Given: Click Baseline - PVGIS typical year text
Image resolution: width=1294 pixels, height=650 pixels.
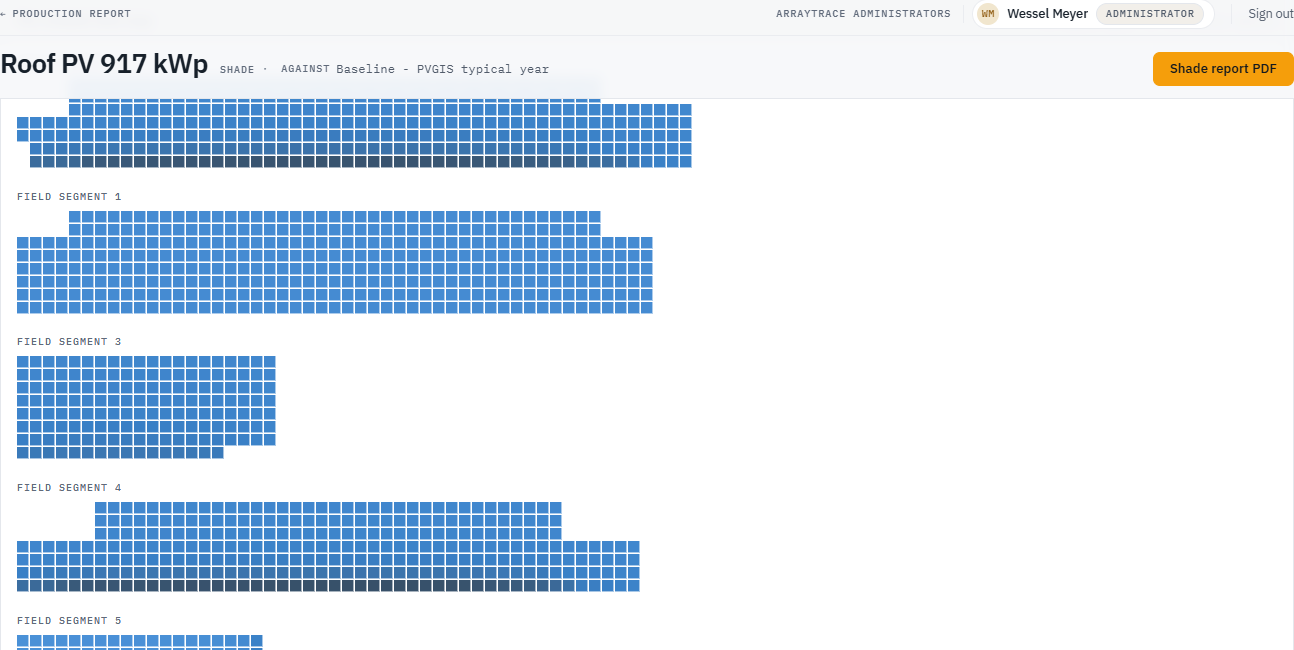Looking at the screenshot, I should [442, 69].
